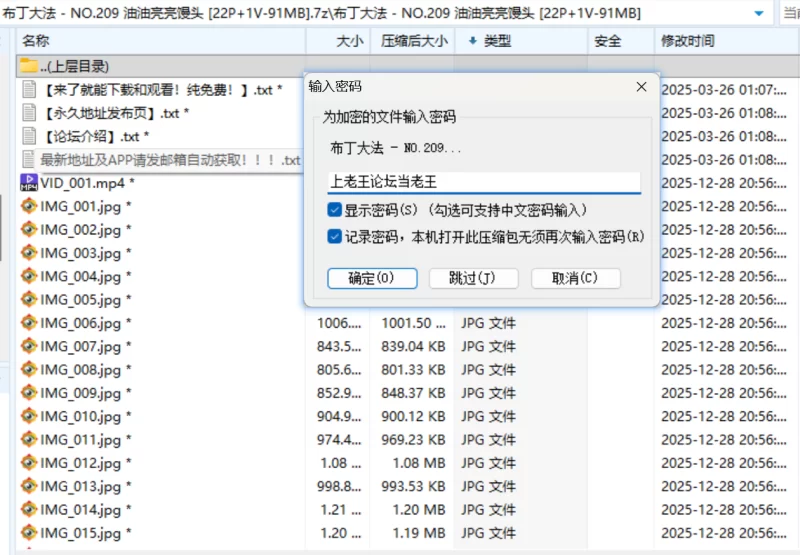The width and height of the screenshot is (800, 555).
Task: Sort files by the 名称 column header
Action: point(36,41)
